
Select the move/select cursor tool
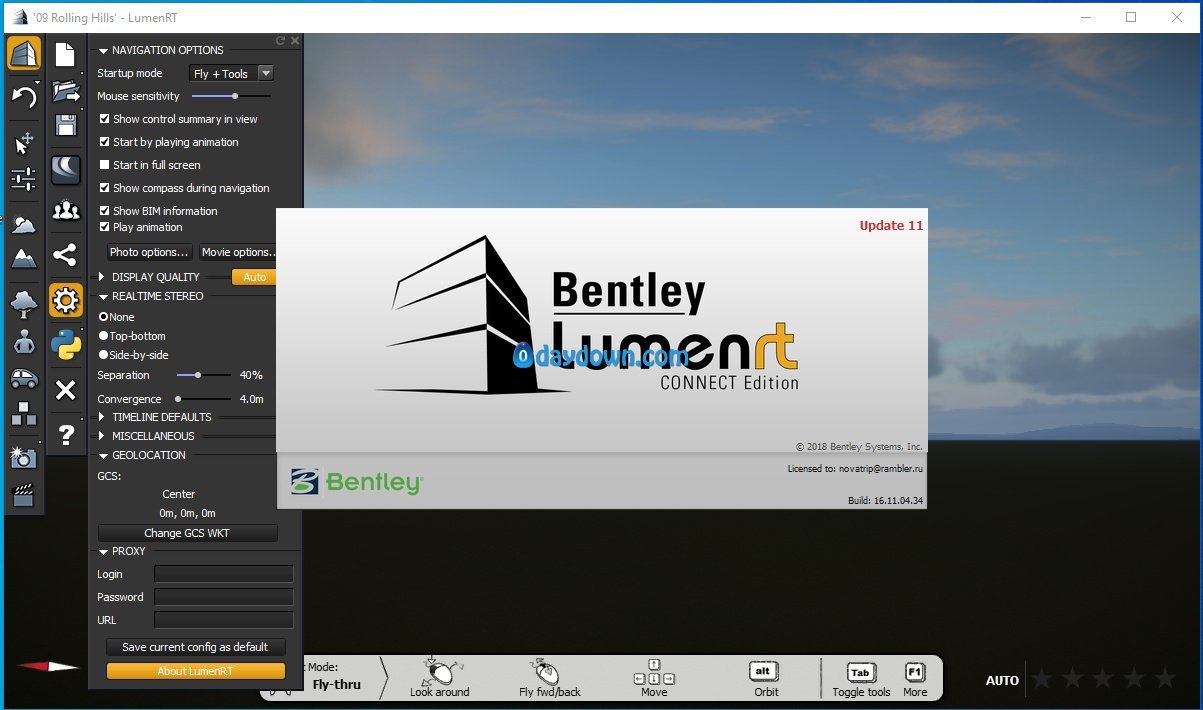pos(24,142)
